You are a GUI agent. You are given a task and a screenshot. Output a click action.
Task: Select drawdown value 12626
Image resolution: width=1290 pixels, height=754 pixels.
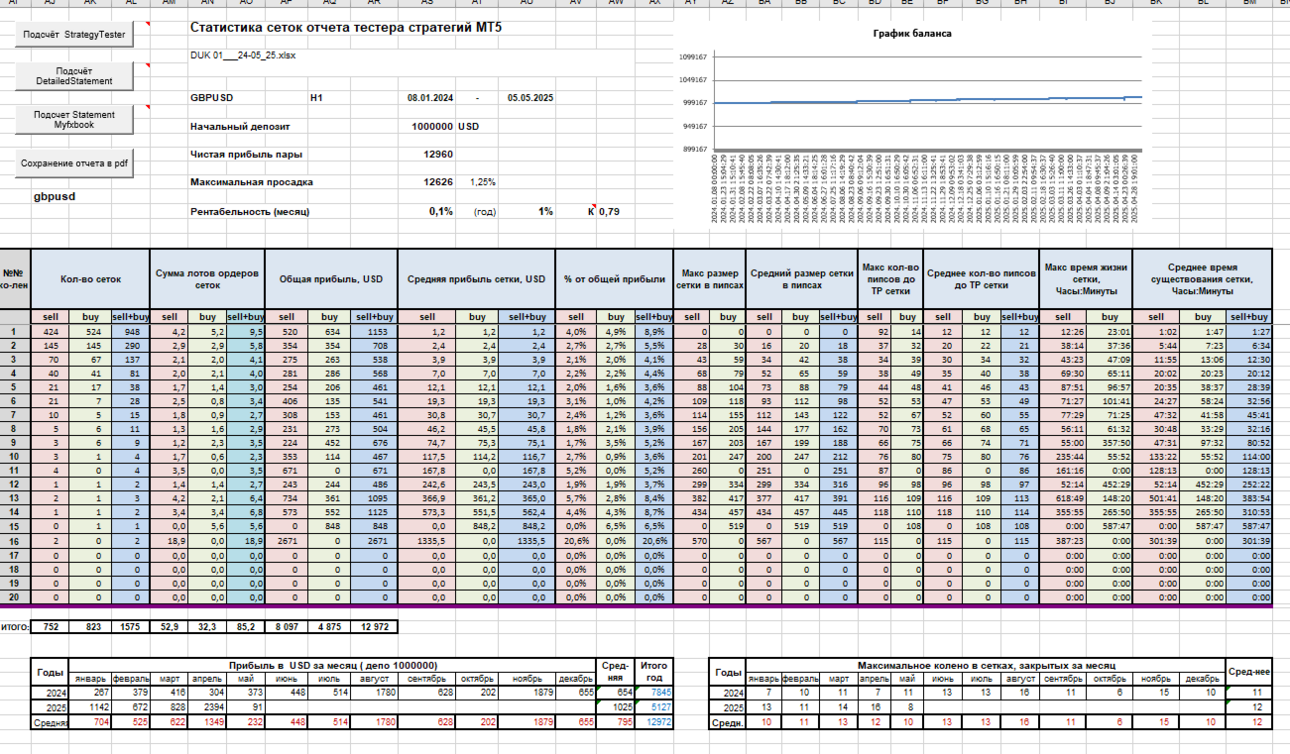tap(438, 183)
